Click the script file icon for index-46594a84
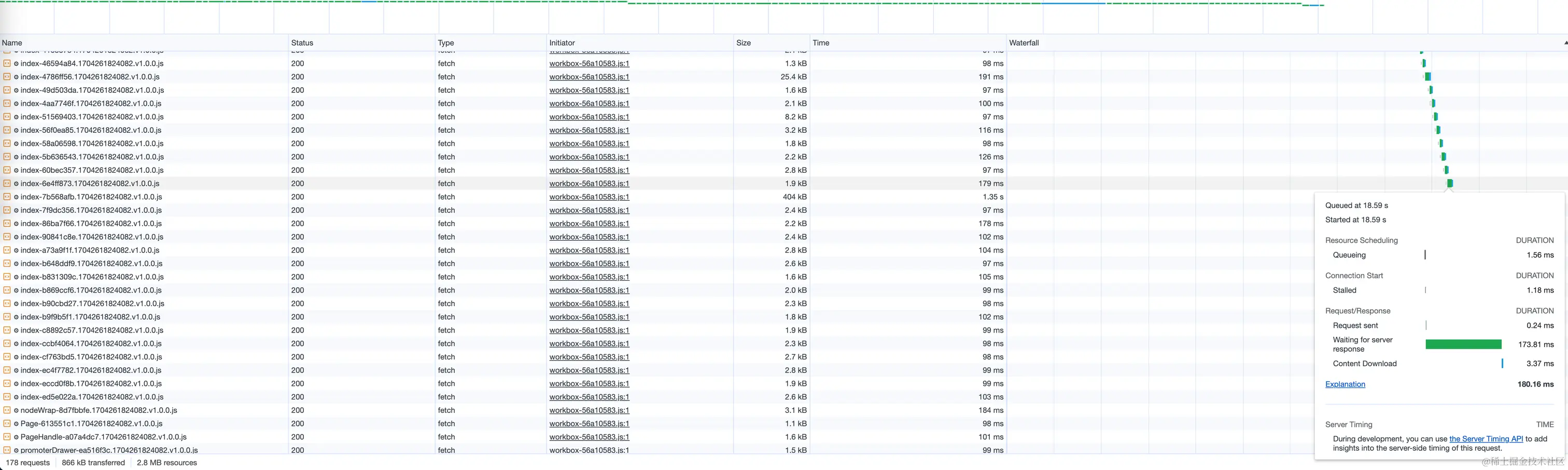The image size is (1568, 470). 7,63
